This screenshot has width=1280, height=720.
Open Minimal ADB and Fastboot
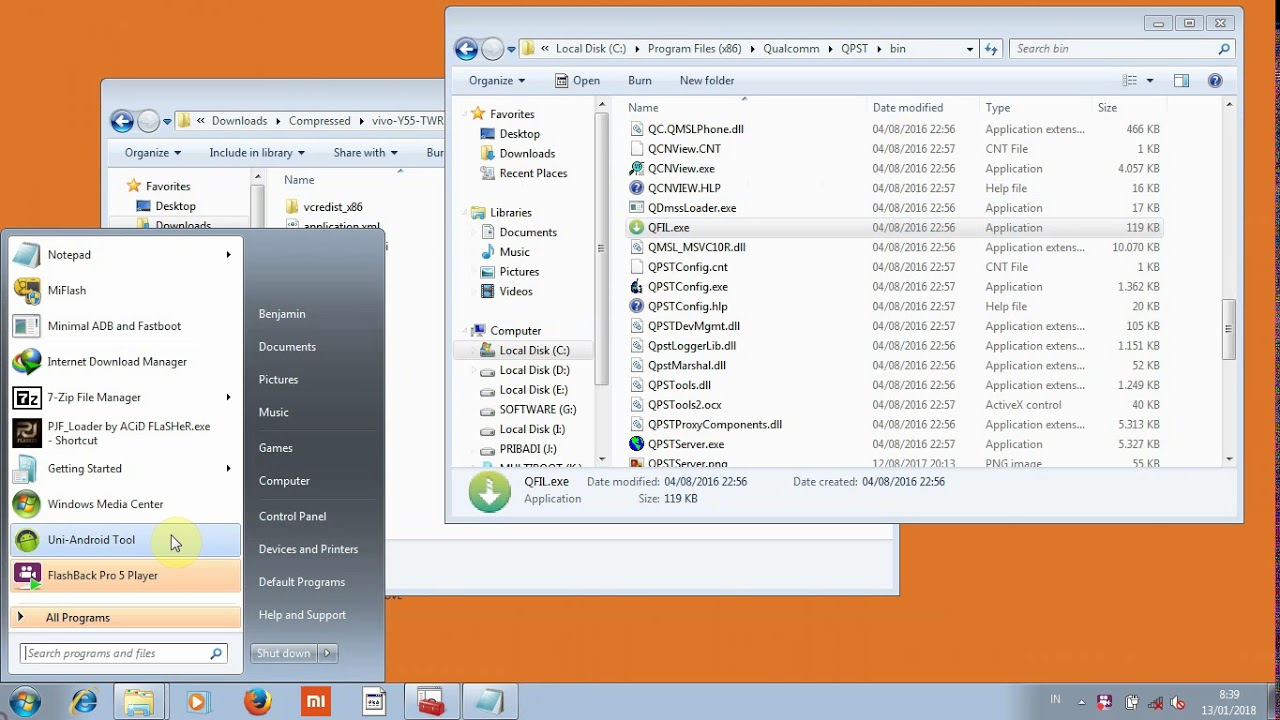[125, 326]
